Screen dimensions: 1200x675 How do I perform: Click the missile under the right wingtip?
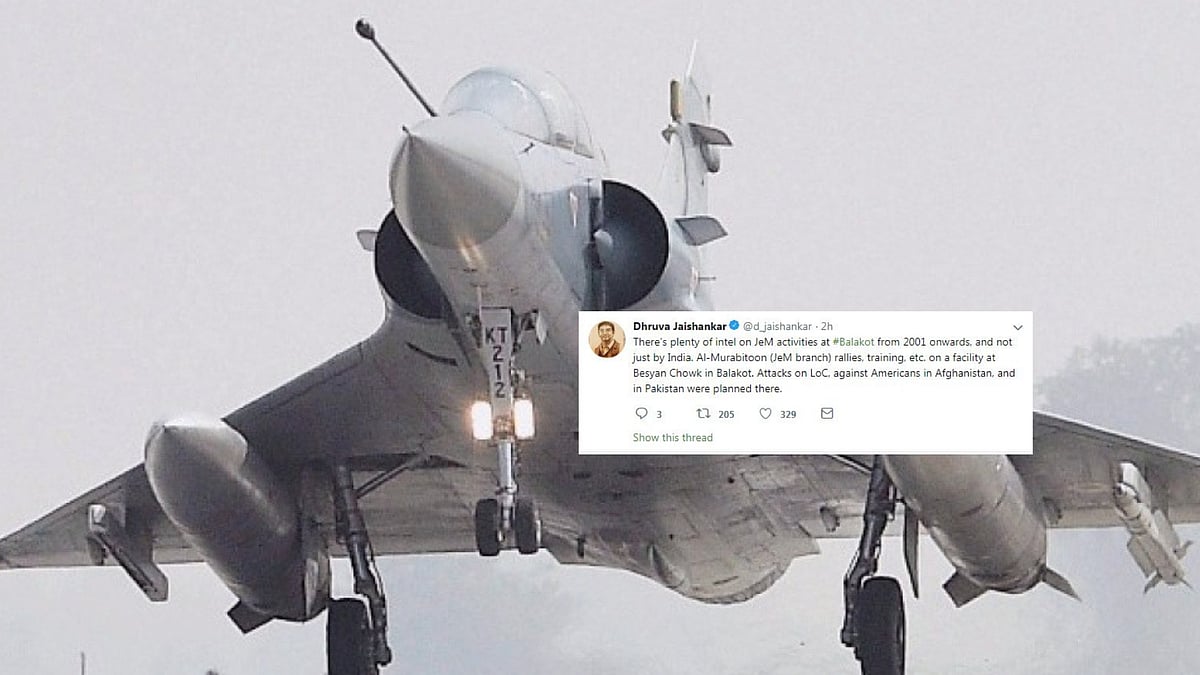1150,525
